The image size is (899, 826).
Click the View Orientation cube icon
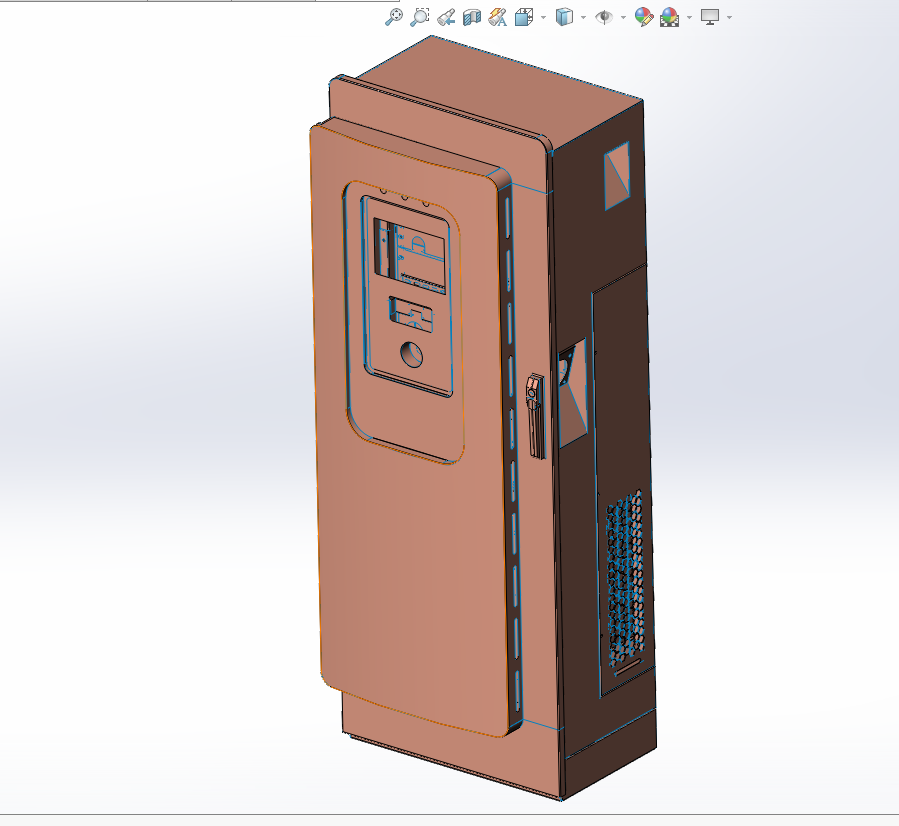pos(521,16)
